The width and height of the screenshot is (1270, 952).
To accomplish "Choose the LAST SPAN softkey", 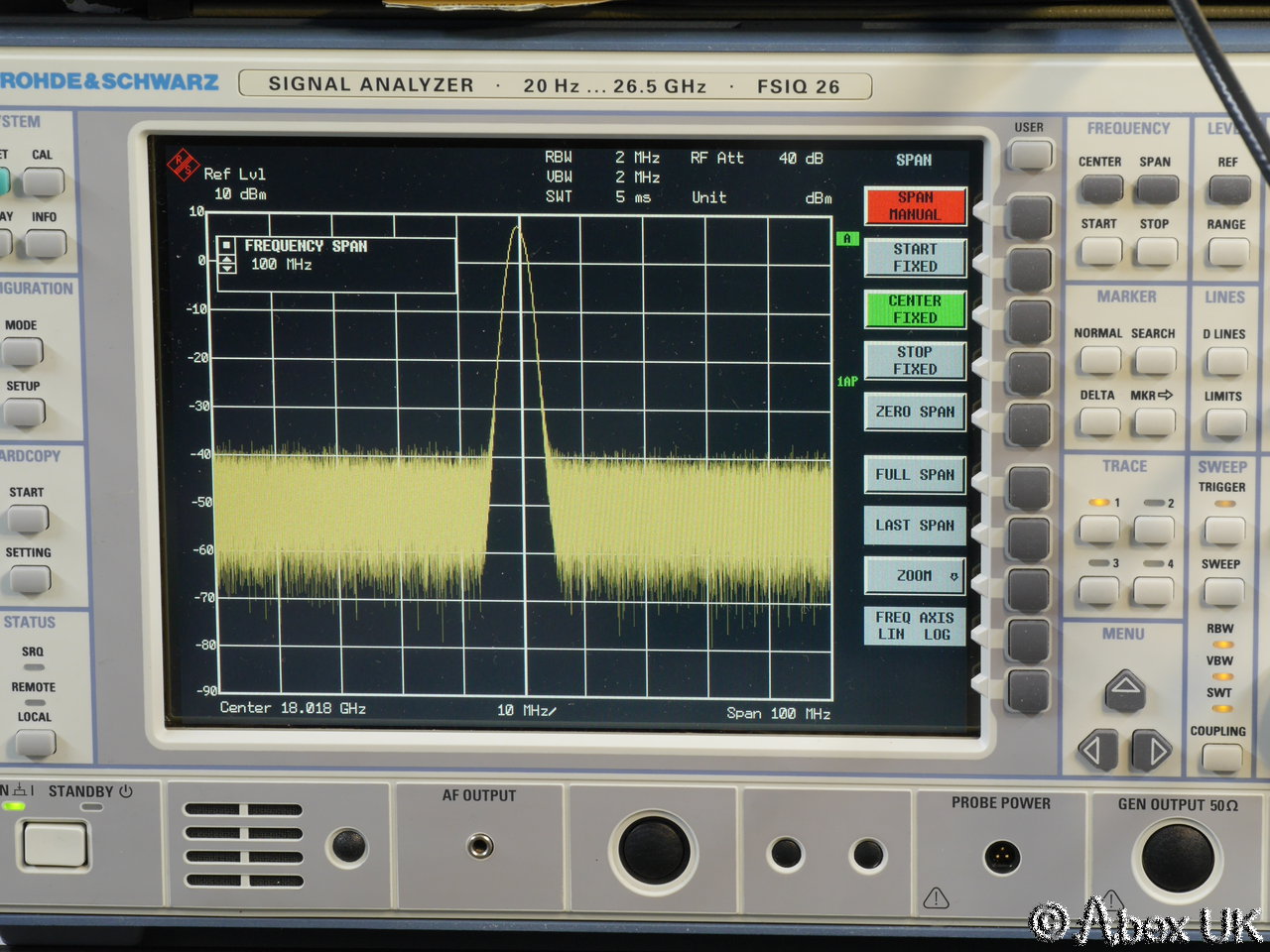I will 914,526.
